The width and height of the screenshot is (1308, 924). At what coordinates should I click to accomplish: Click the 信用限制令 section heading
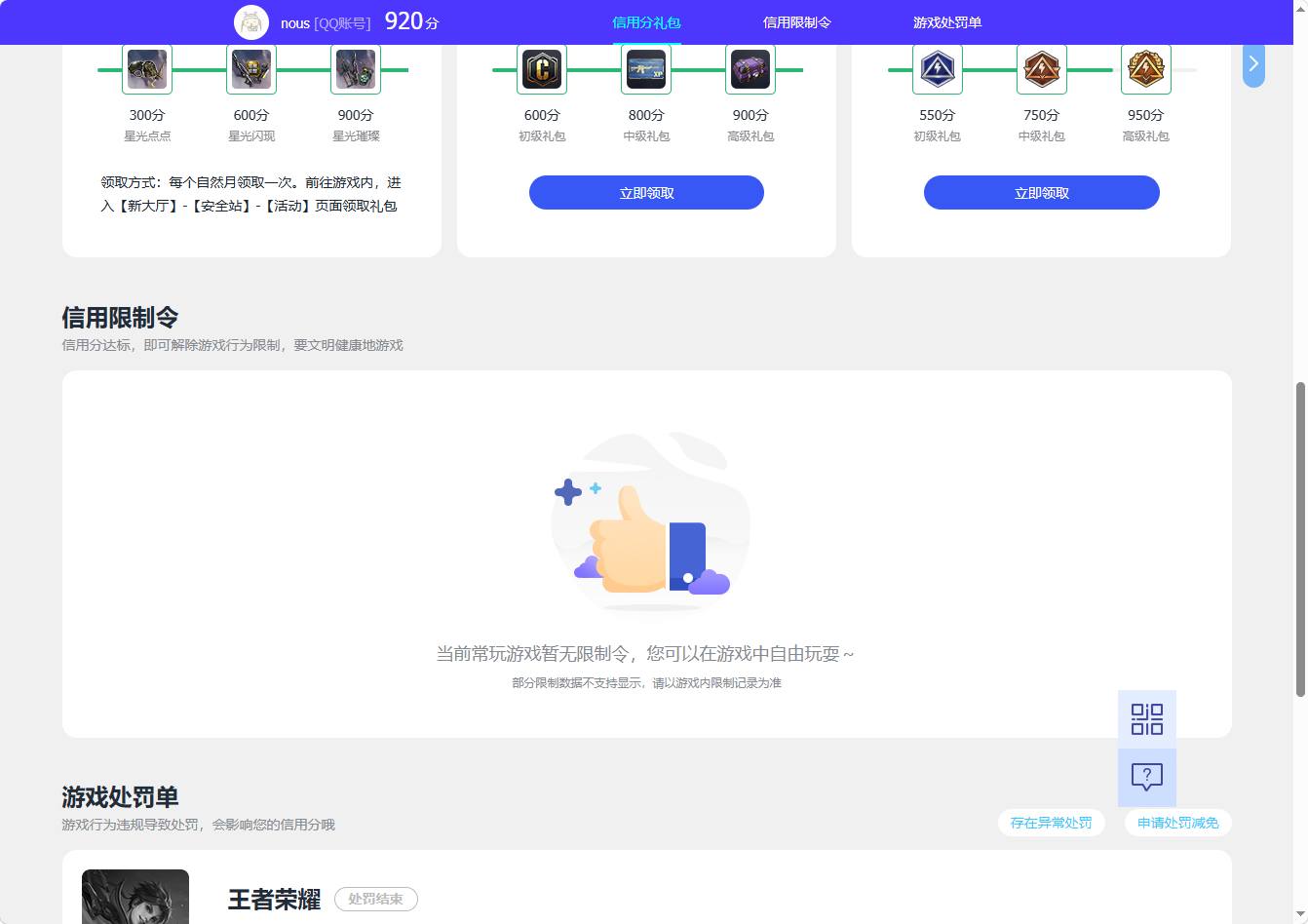(x=120, y=318)
